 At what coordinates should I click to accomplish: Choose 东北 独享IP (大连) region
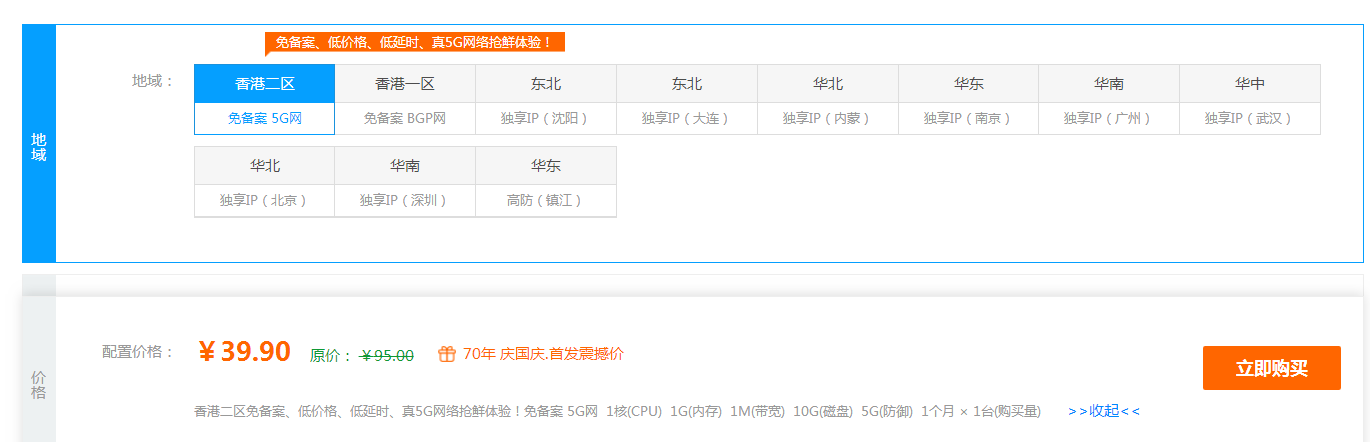(x=686, y=99)
